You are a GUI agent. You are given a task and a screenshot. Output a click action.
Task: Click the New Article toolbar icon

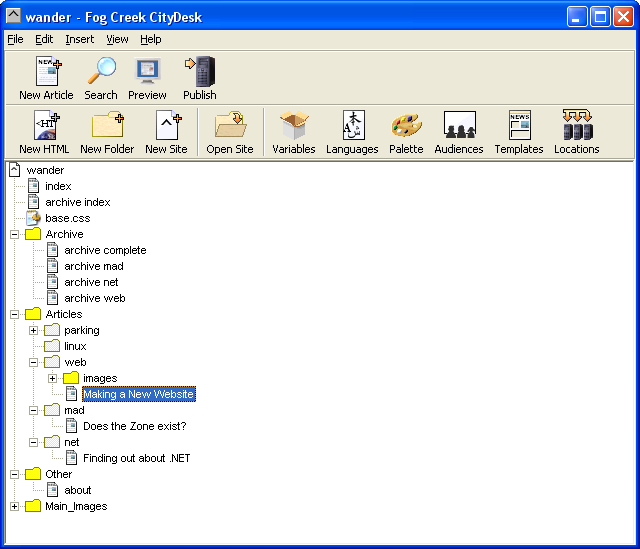(x=49, y=71)
